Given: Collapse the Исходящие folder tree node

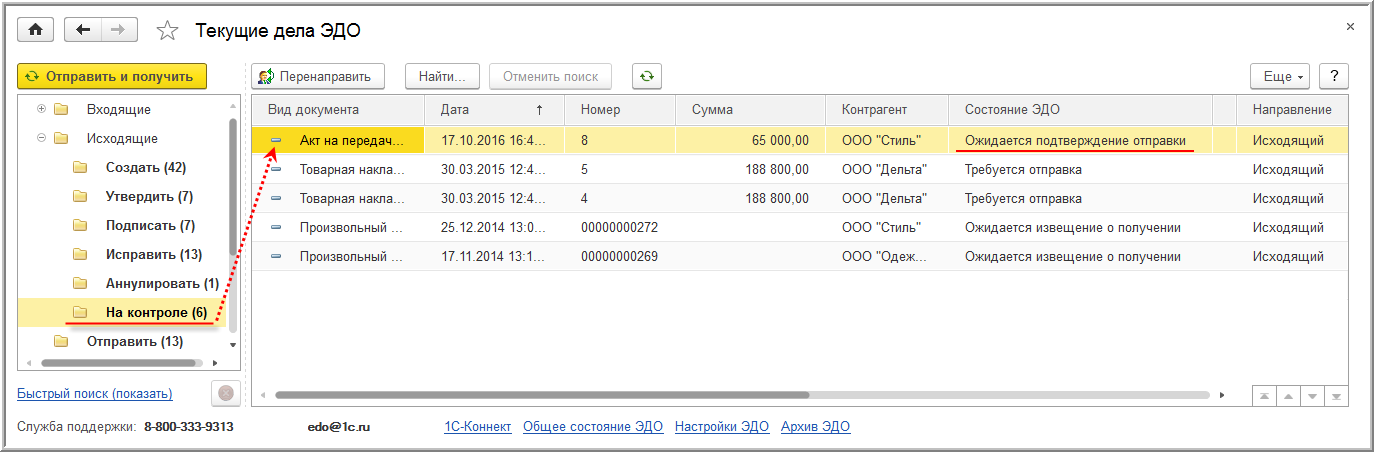Looking at the screenshot, I should pos(41,139).
